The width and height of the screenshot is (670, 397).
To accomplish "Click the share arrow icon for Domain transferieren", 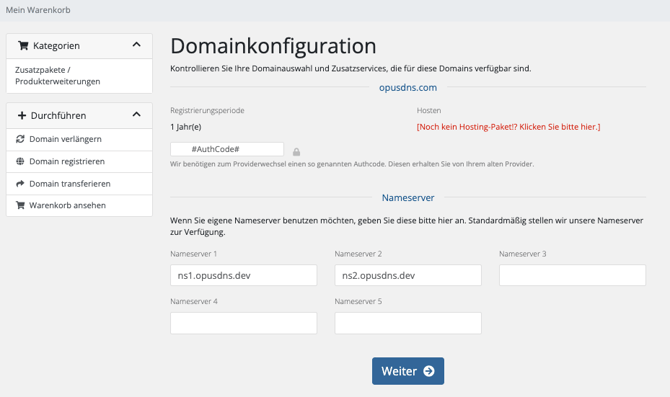I will tap(20, 183).
